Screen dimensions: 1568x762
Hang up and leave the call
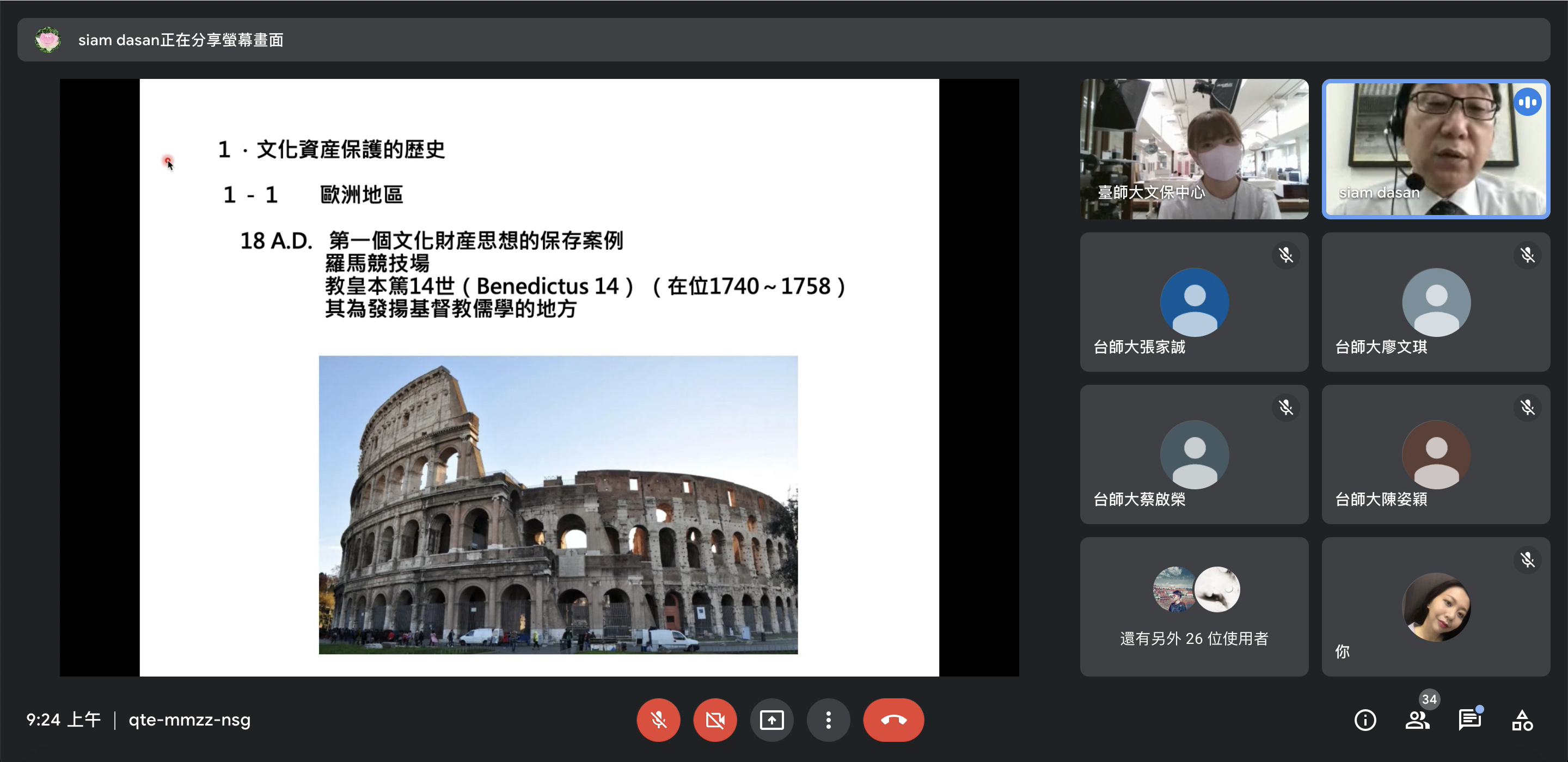[893, 720]
